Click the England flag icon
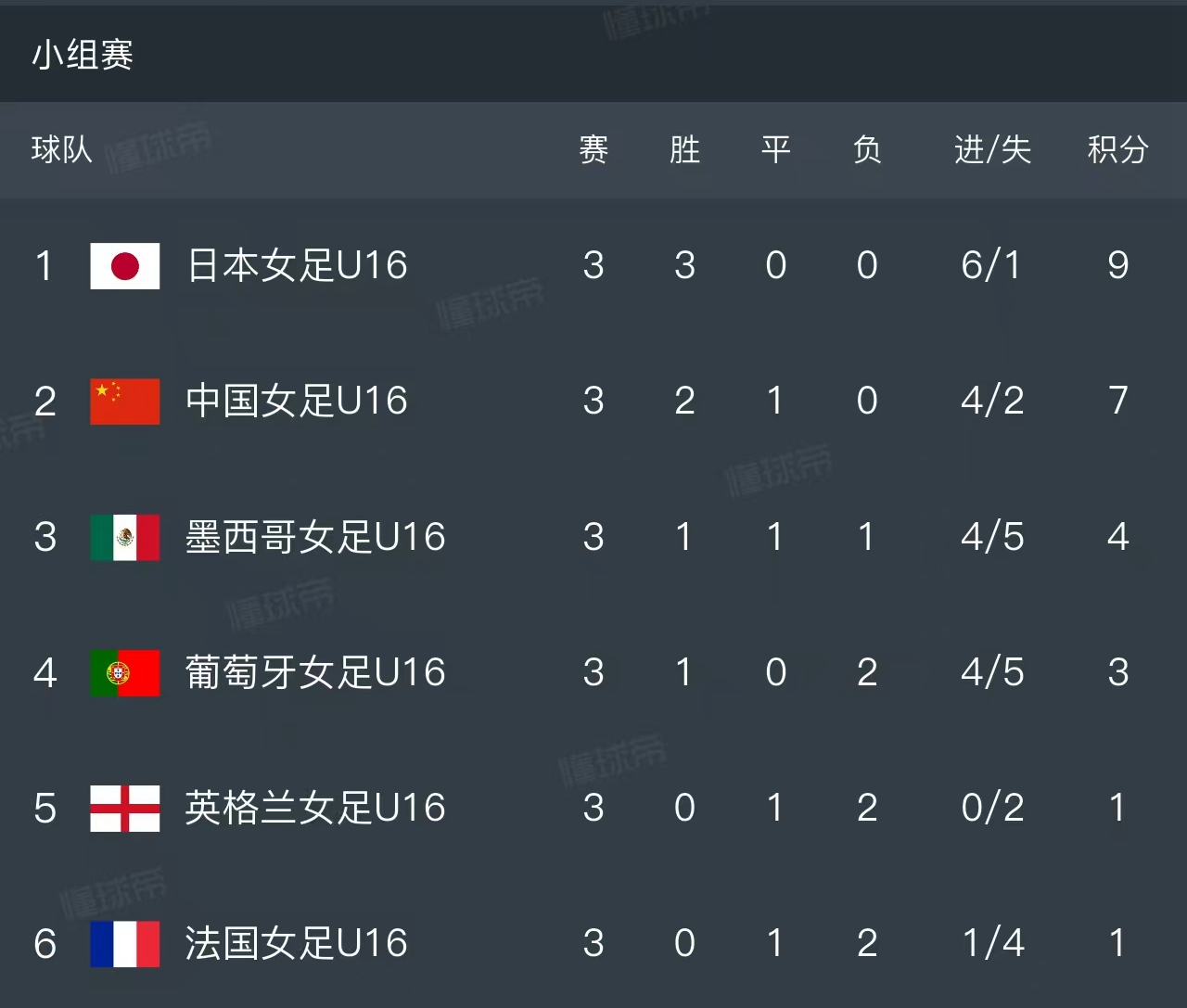The width and height of the screenshot is (1187, 1008). tap(124, 809)
